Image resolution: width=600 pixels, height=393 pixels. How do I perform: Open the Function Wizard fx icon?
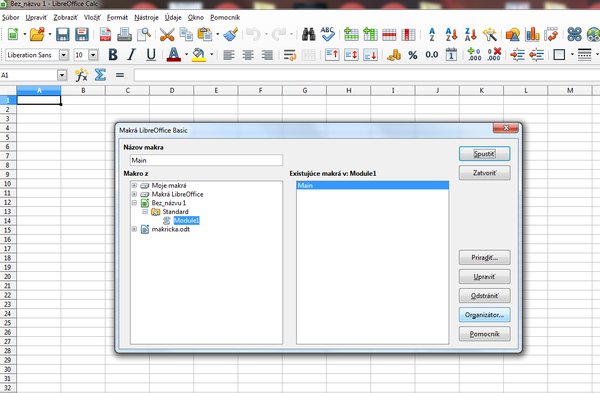coord(81,75)
